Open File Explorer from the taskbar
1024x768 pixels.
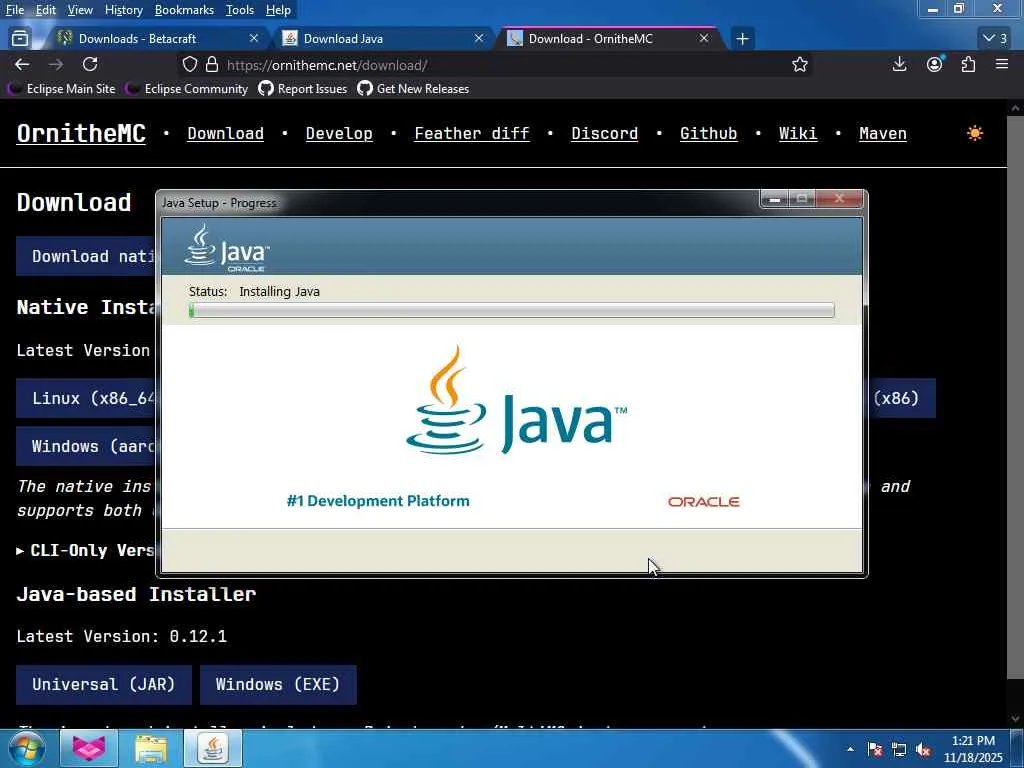[151, 748]
